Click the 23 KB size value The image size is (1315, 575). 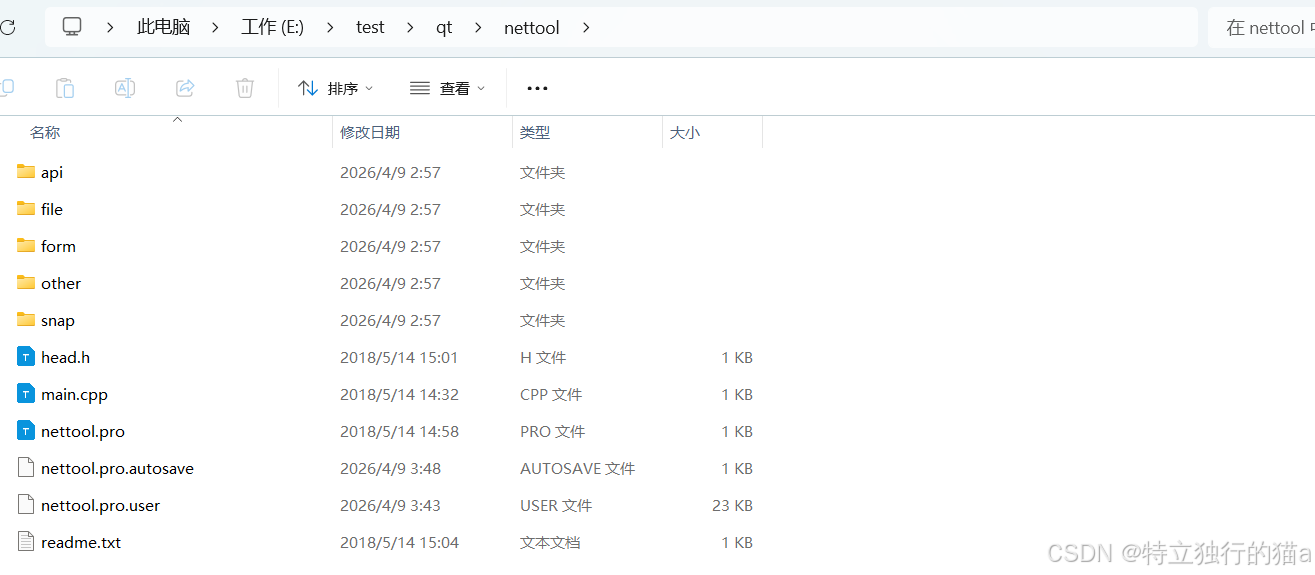click(x=732, y=505)
